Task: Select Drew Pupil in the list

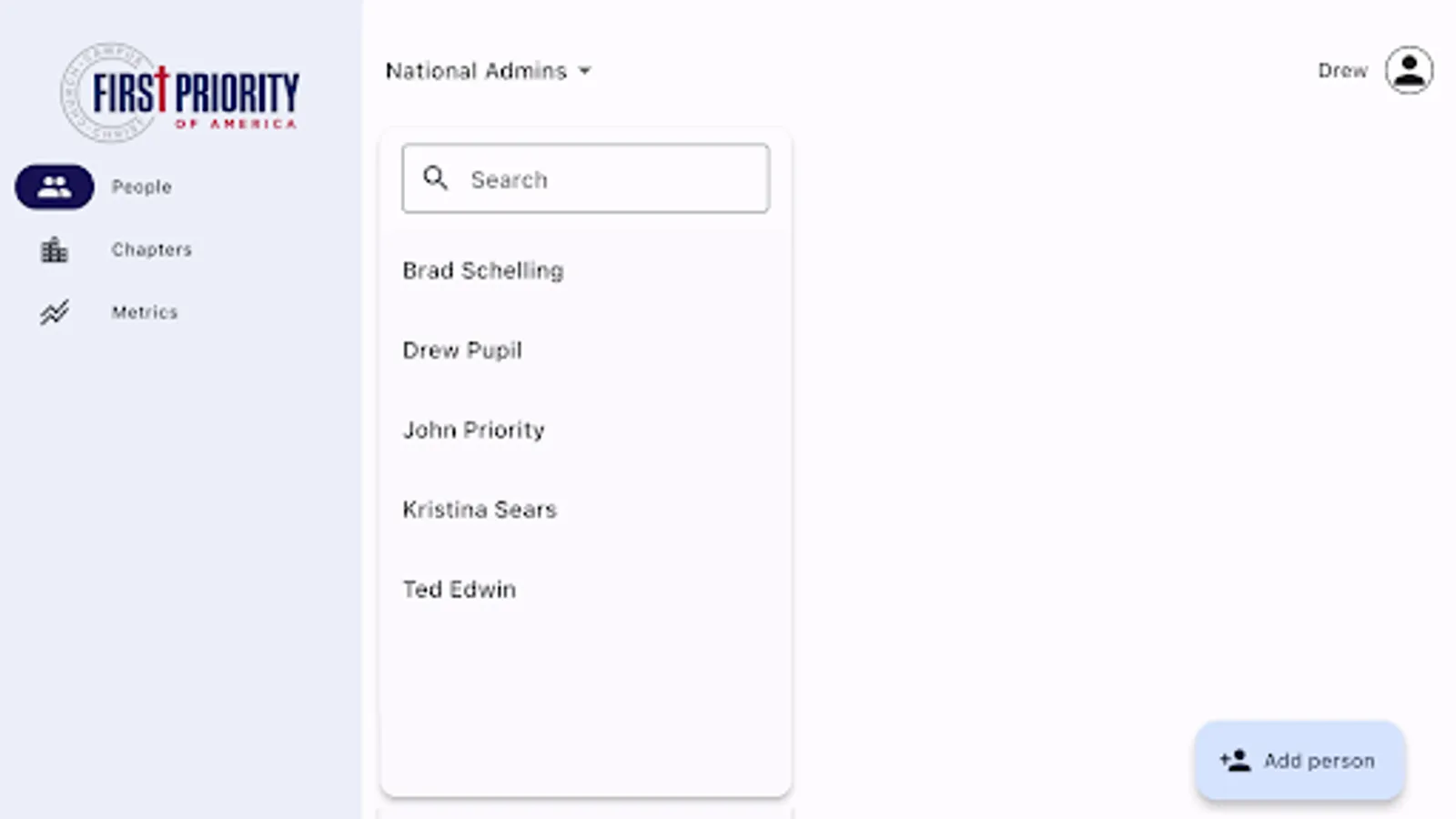Action: tap(462, 350)
